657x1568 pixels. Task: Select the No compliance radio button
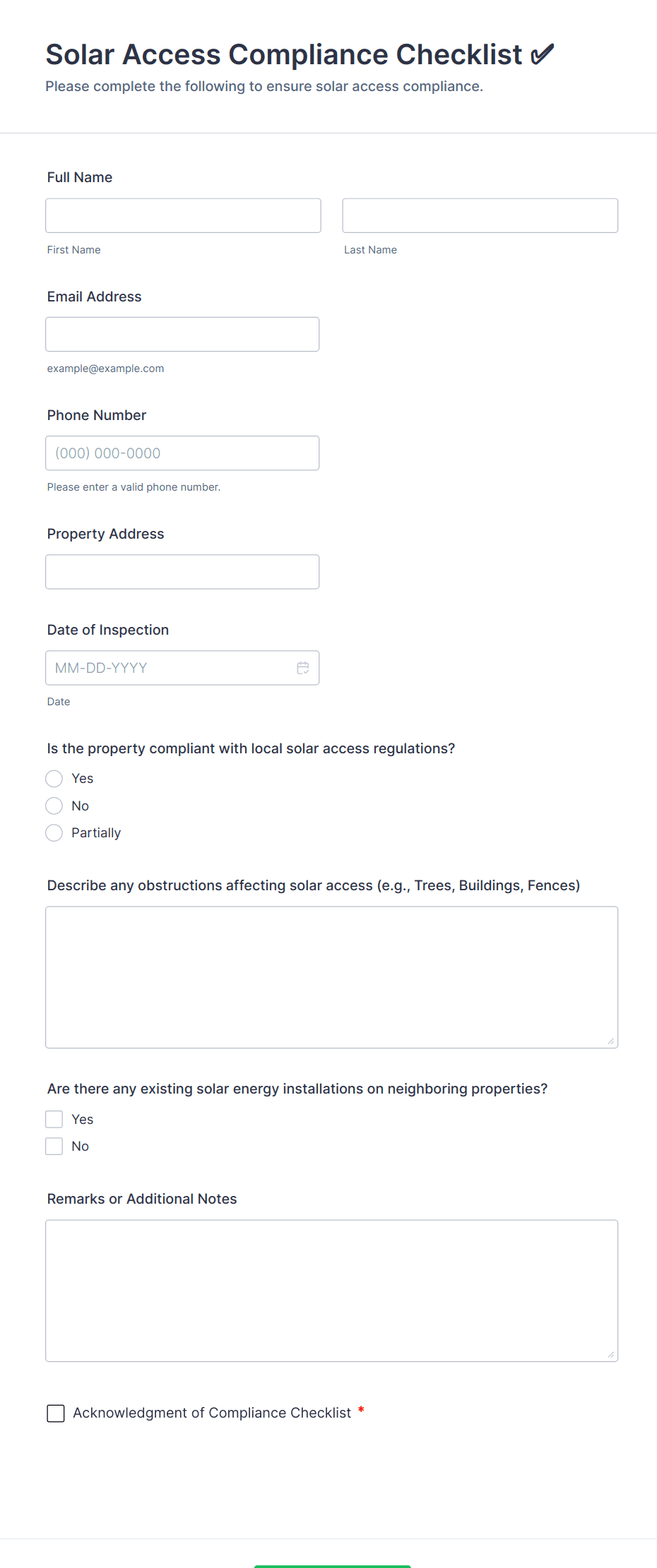point(54,806)
